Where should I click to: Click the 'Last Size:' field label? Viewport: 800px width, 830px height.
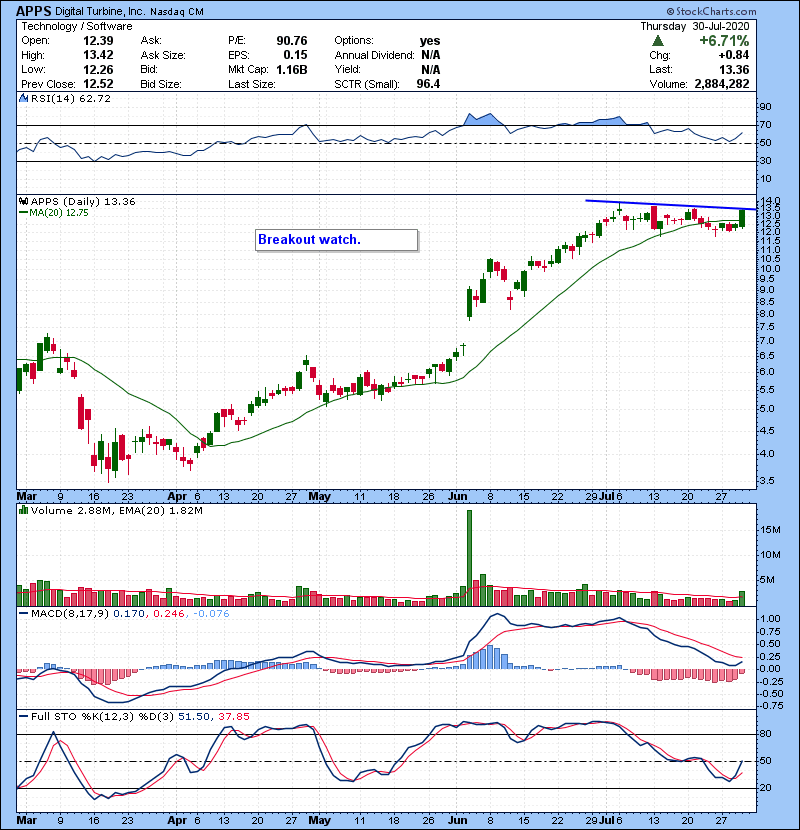pyautogui.click(x=251, y=84)
